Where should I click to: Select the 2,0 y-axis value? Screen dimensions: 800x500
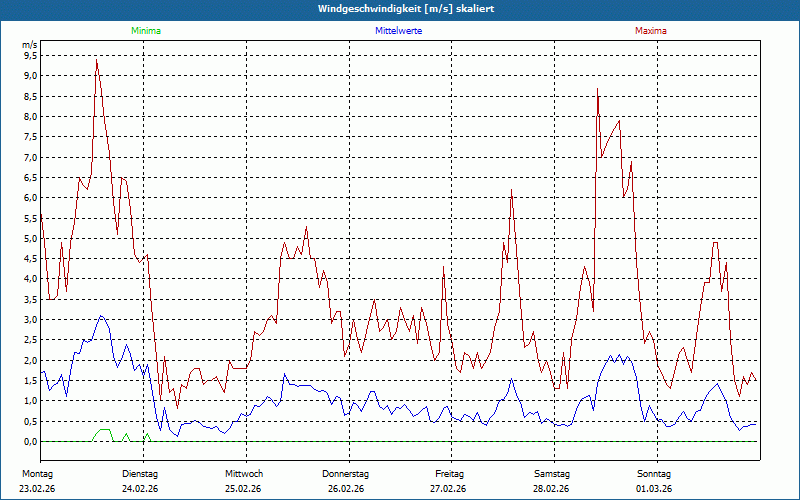31,360
